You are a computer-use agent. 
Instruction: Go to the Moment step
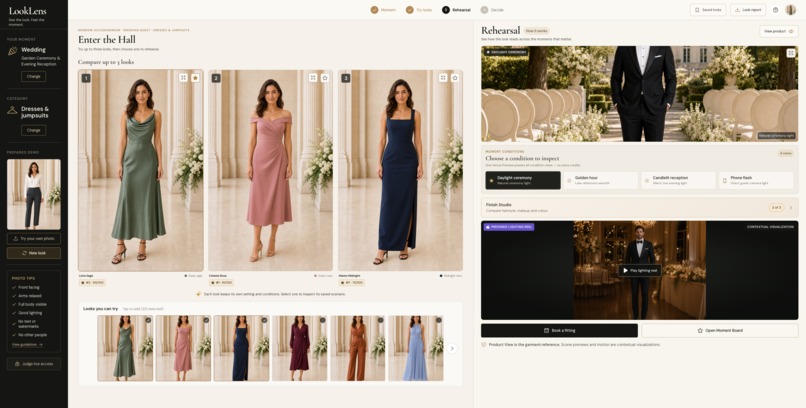point(383,10)
